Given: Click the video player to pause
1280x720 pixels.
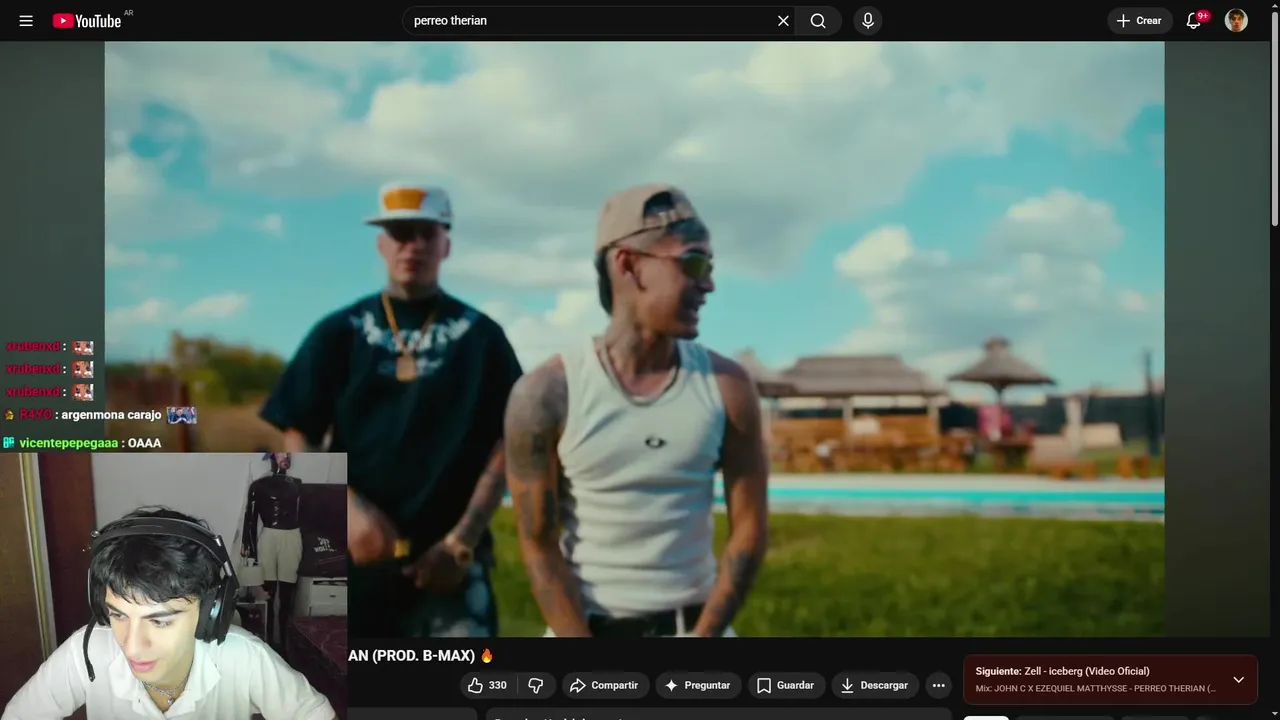Looking at the screenshot, I should click(x=634, y=338).
